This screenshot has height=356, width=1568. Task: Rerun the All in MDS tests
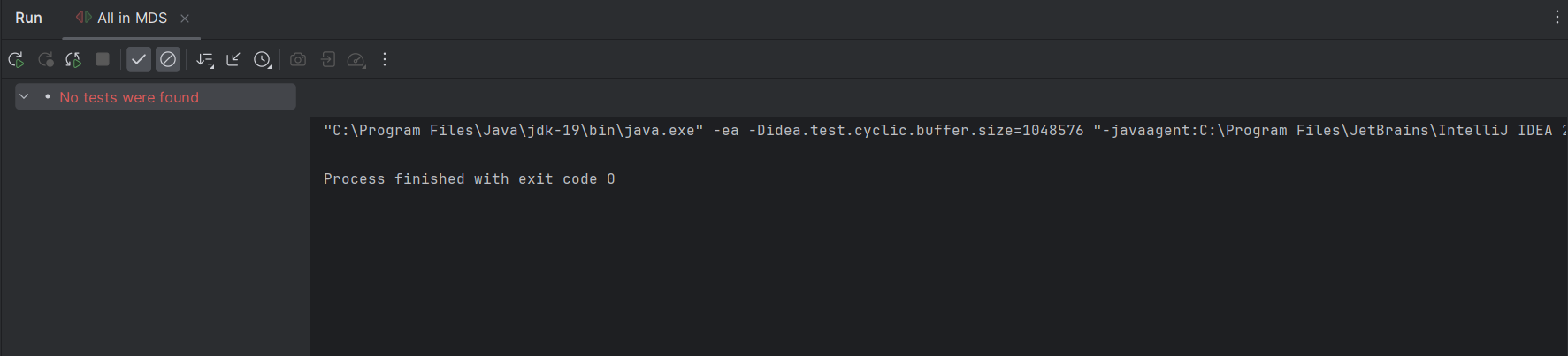(x=16, y=60)
